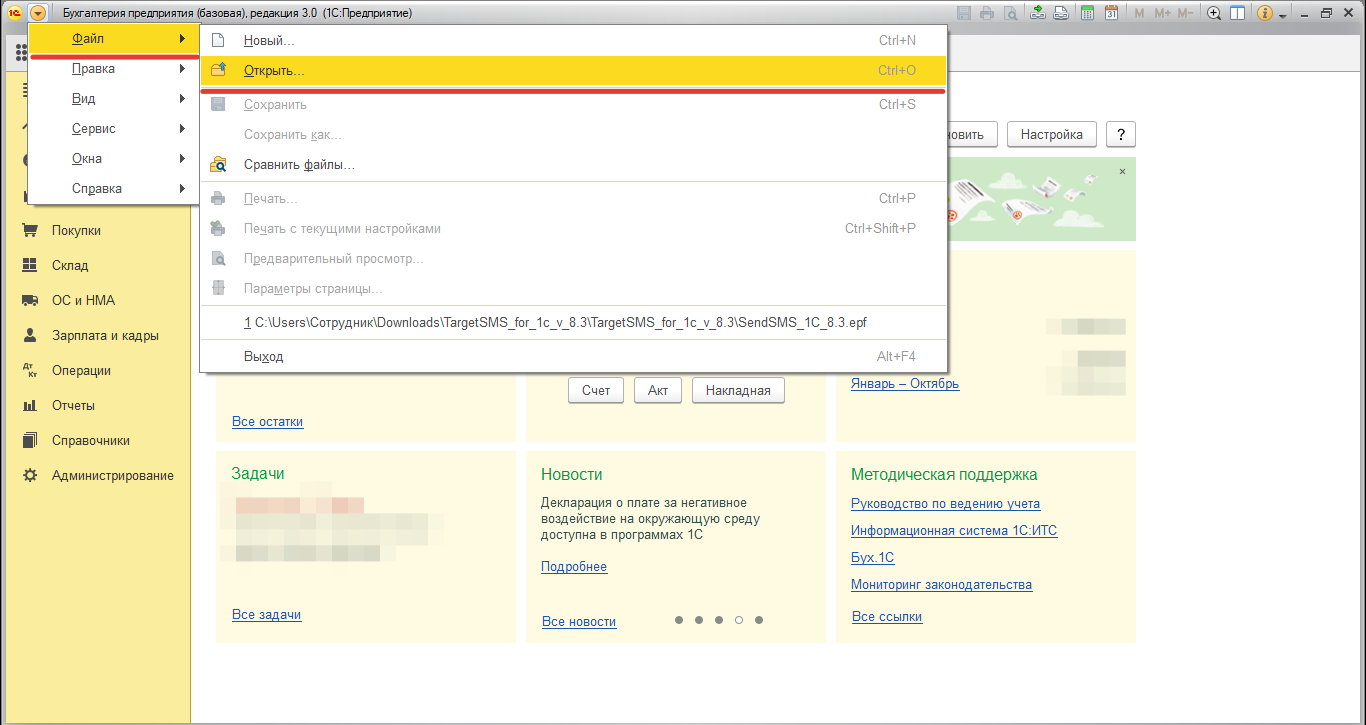The image size is (1366, 725).
Task: Click the M memory icon
Action: pyautogui.click(x=1140, y=13)
